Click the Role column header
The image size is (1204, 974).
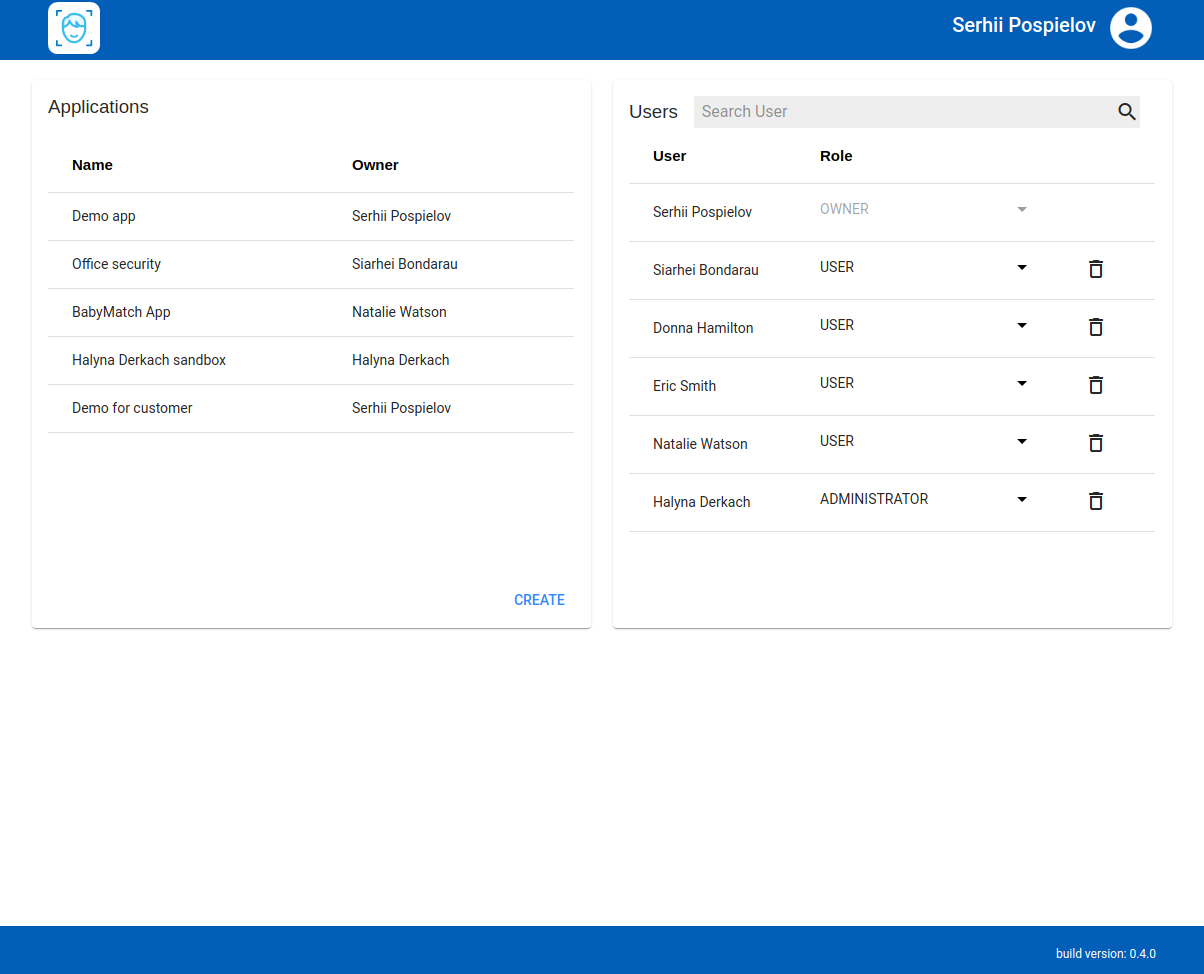[836, 156]
